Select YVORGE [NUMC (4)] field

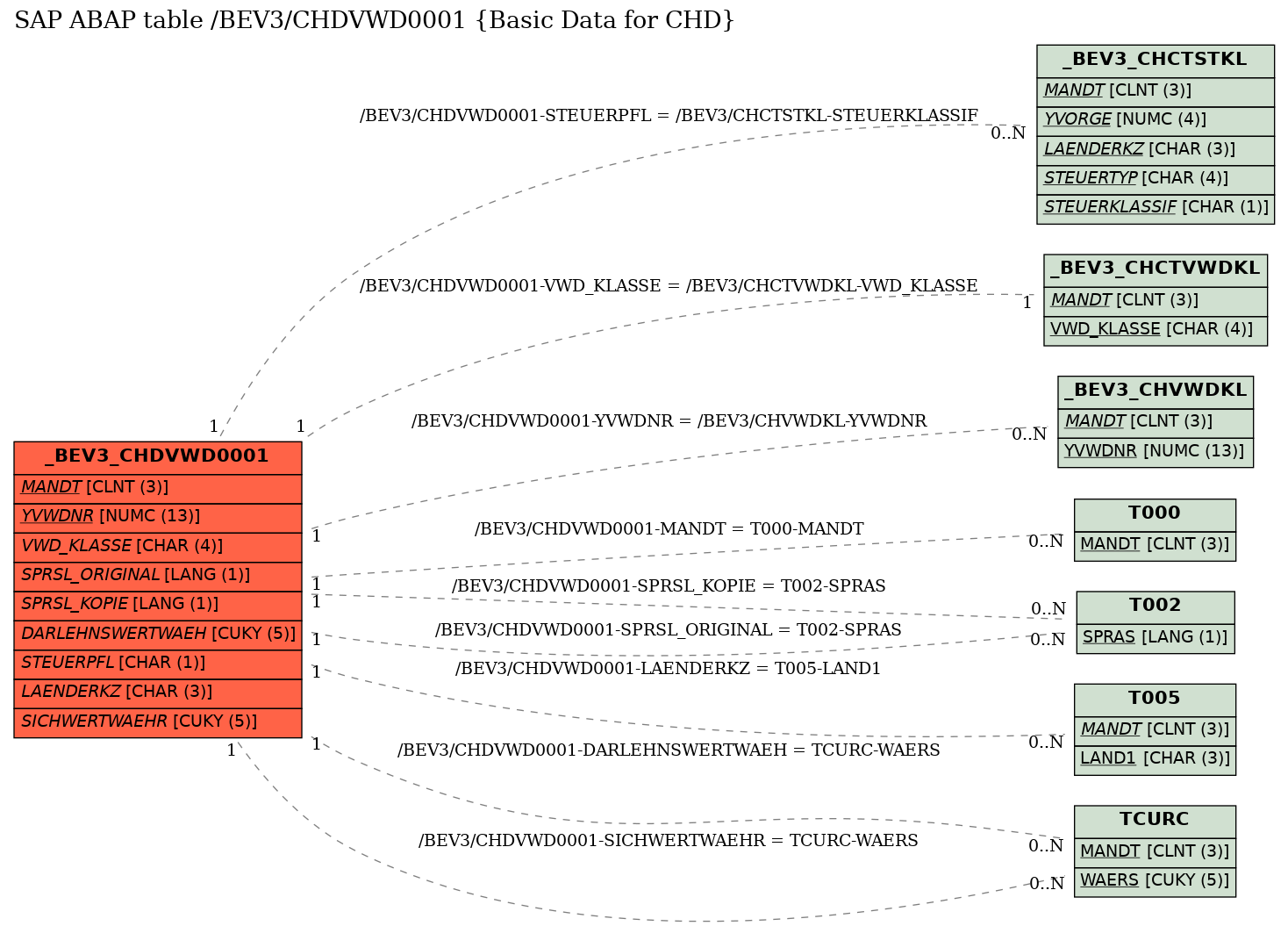[1155, 120]
